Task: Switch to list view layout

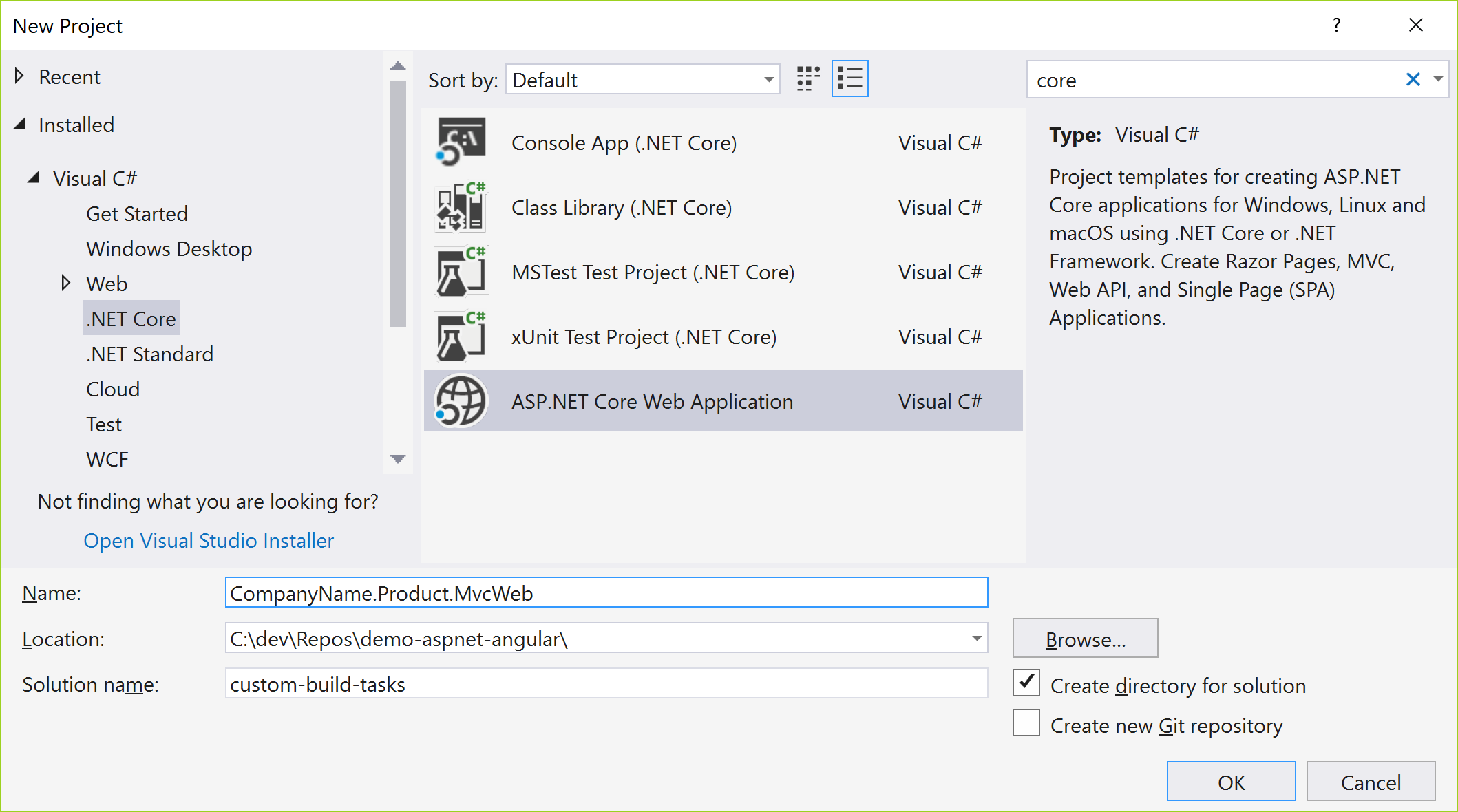Action: 850,80
